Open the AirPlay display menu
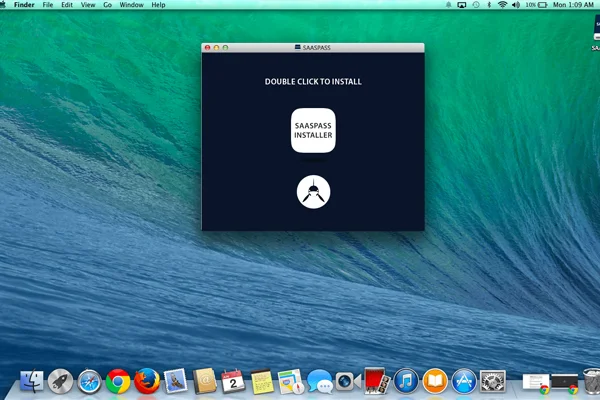This screenshot has height=400, width=600. [462, 5]
